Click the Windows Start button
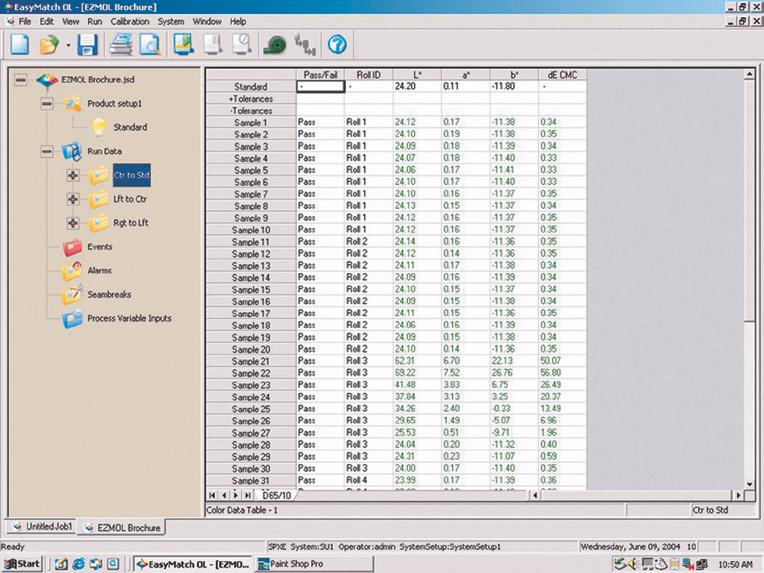Image resolution: width=764 pixels, height=573 pixels. click(x=22, y=564)
